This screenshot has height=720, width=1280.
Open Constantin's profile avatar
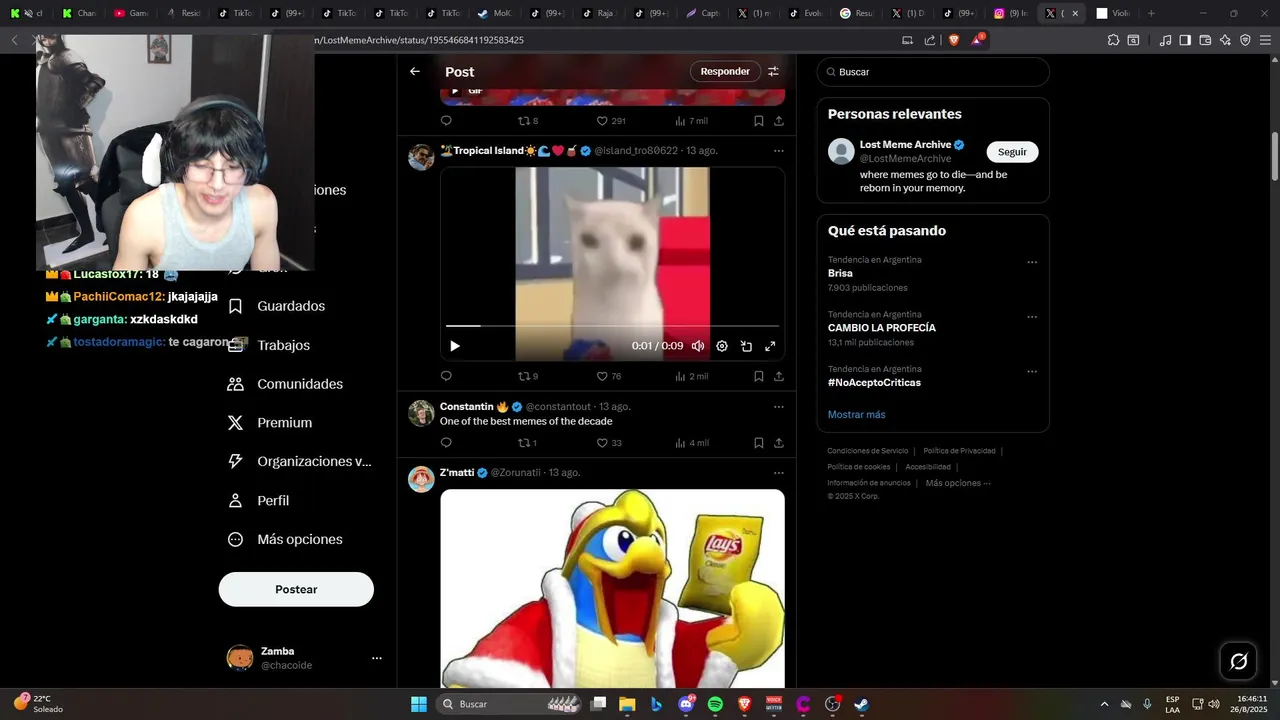[x=421, y=413]
